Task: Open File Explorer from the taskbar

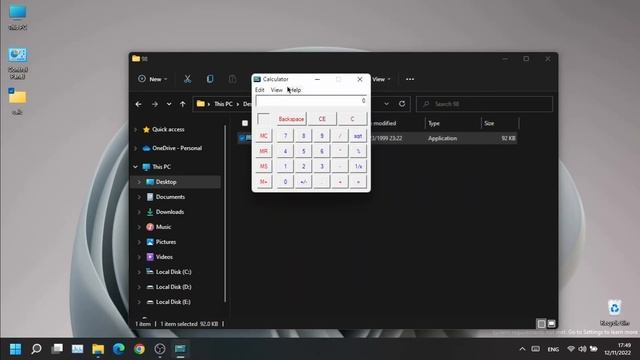Action: (98, 349)
